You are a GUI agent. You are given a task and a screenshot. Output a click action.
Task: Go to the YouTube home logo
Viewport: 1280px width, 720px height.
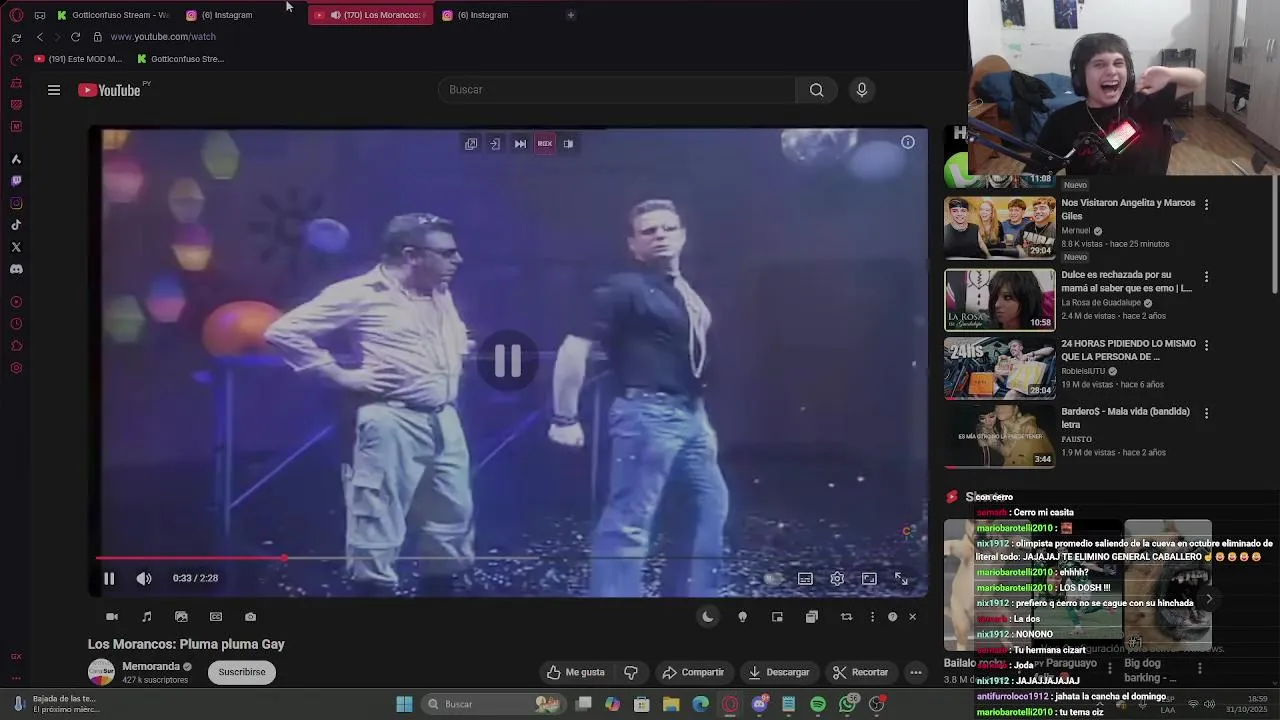coord(110,90)
